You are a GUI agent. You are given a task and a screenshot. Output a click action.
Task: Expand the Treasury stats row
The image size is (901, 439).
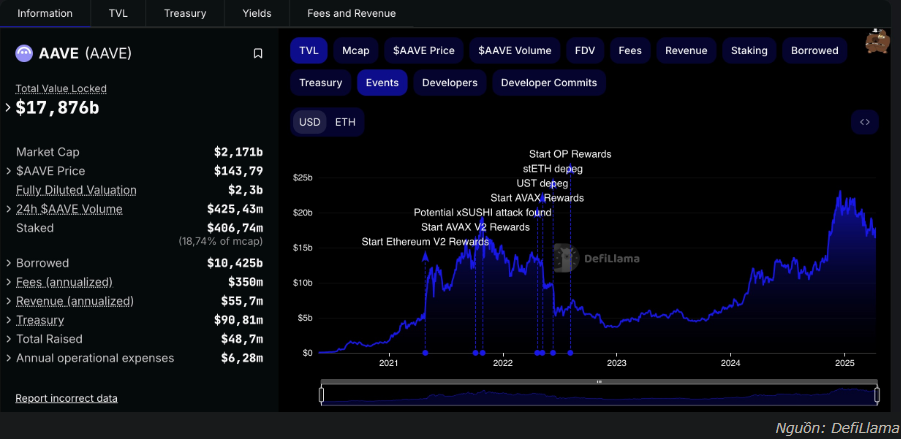(x=9, y=320)
